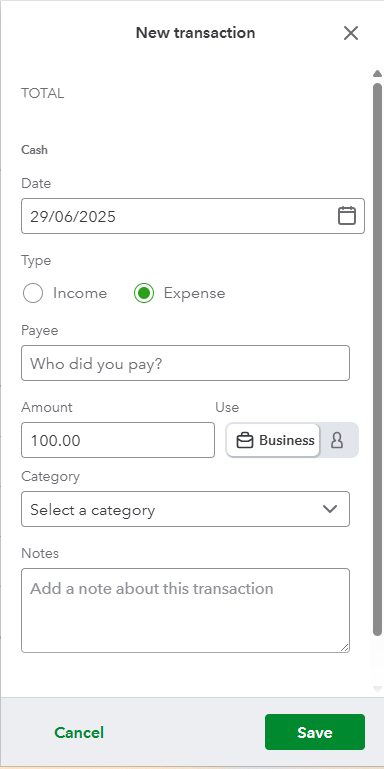Toggle the Business use option
Screen dimensions: 384x769
point(273,440)
